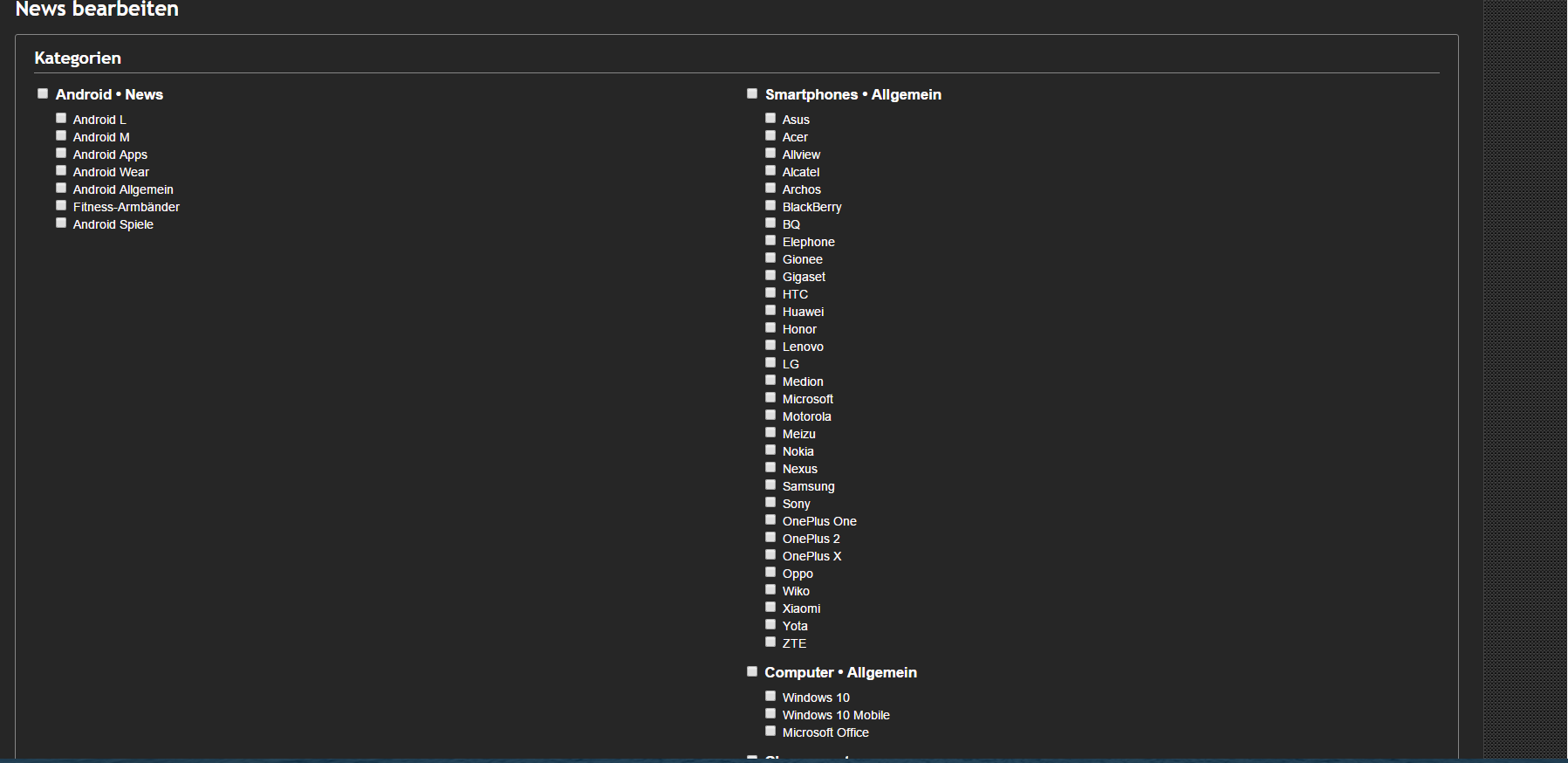1568x763 pixels.
Task: Tick the Android Apps category
Action: pos(61,153)
